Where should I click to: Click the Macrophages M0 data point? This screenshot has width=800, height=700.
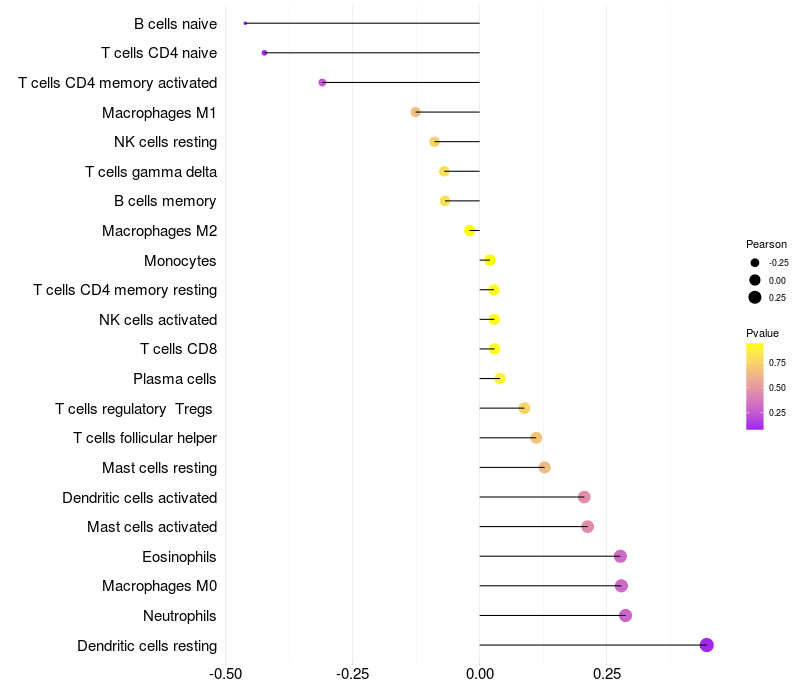pos(621,586)
